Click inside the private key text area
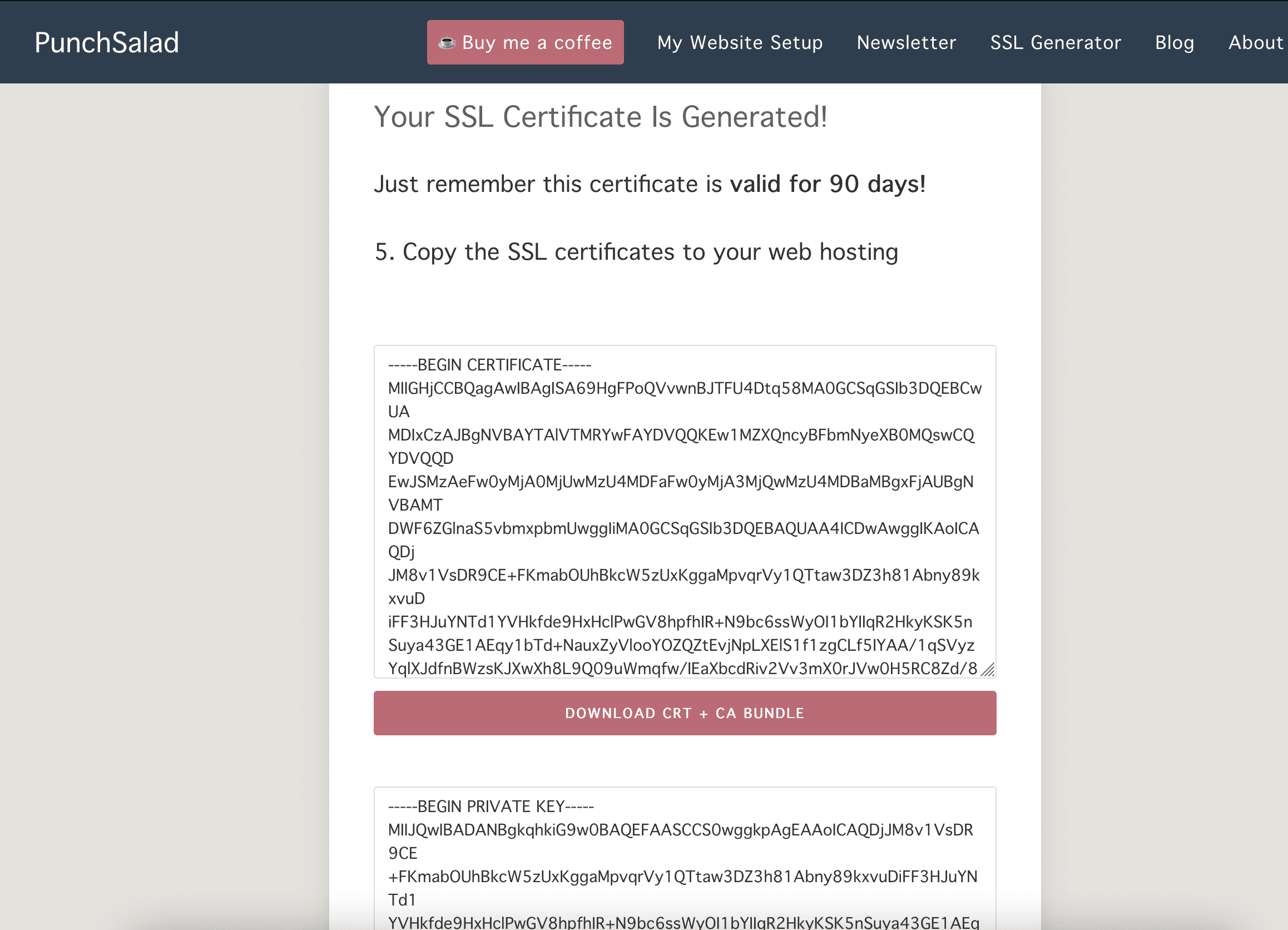 click(x=685, y=863)
